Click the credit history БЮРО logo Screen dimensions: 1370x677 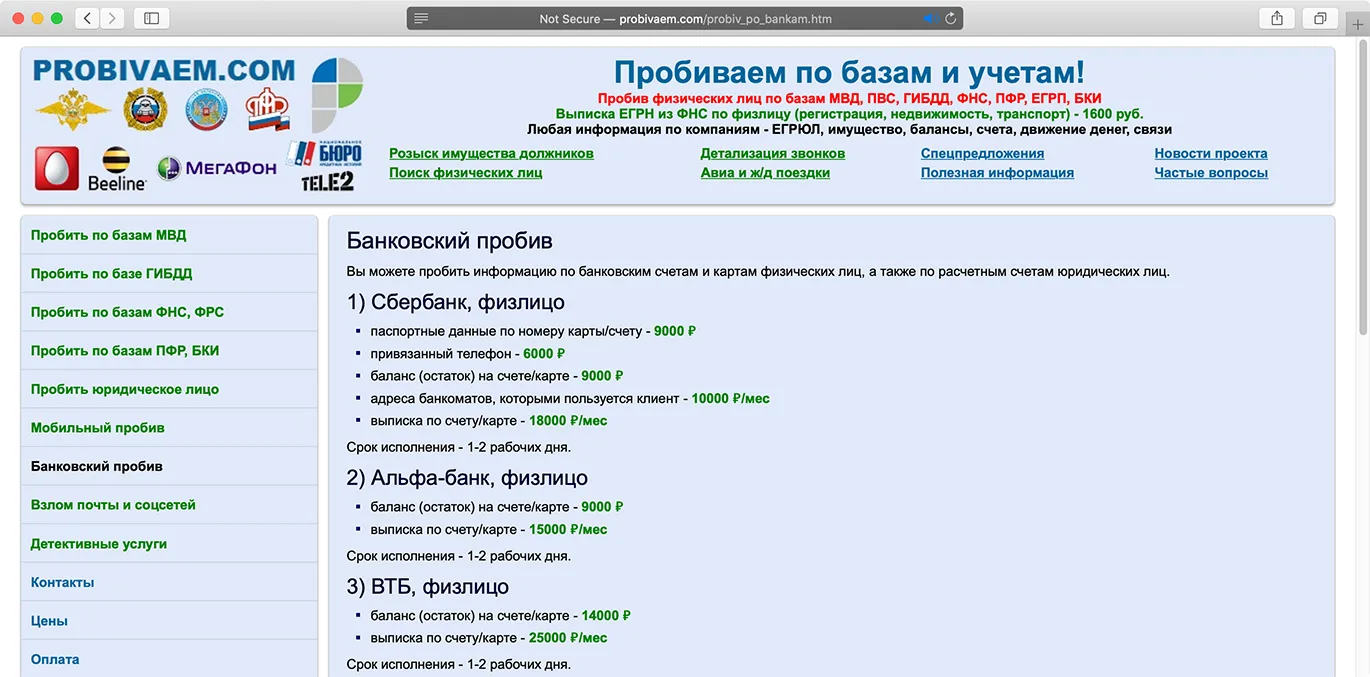(x=324, y=153)
